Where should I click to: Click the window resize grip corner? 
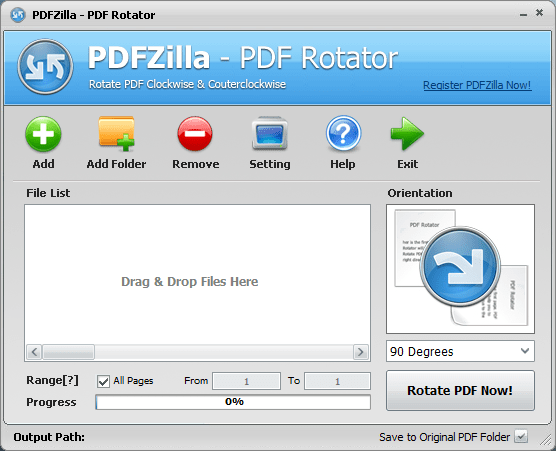(x=545, y=440)
